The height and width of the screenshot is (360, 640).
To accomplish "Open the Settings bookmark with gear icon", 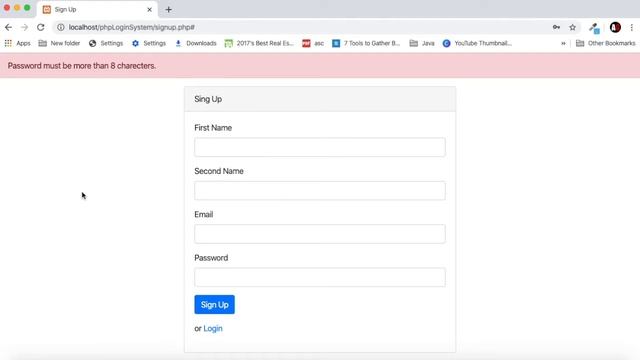I will point(149,43).
